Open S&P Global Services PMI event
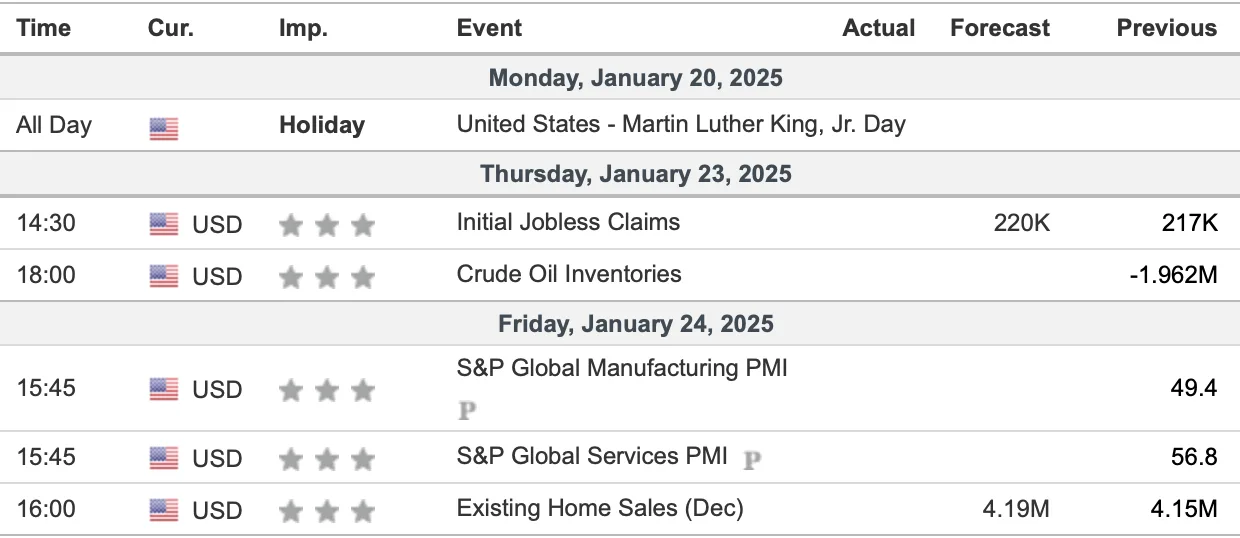Viewport: 1240px width, 538px height. (592, 456)
